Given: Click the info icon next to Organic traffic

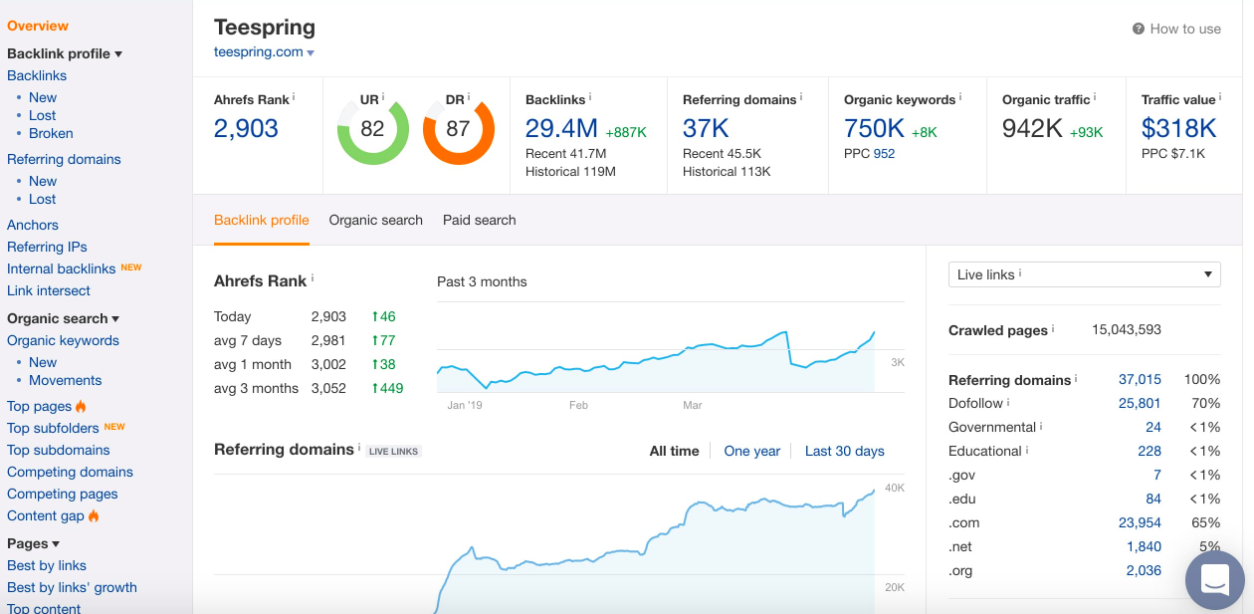Looking at the screenshot, I should point(1094,98).
